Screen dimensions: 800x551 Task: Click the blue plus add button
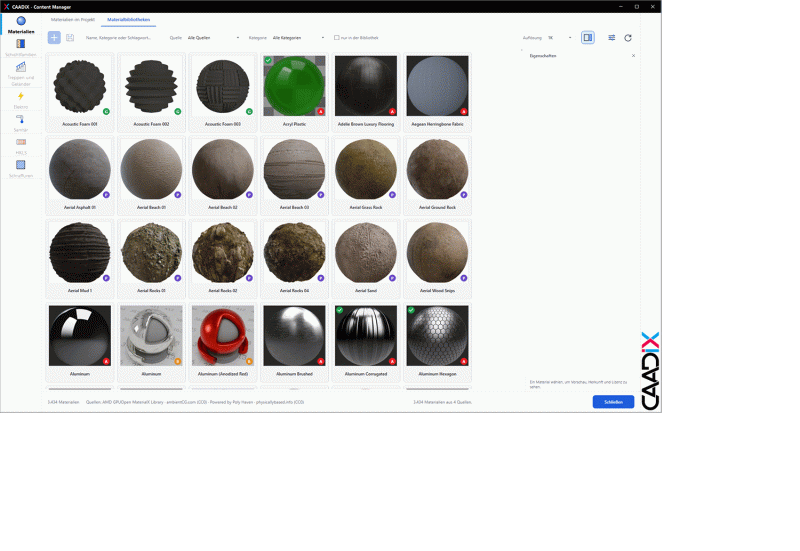(54, 37)
